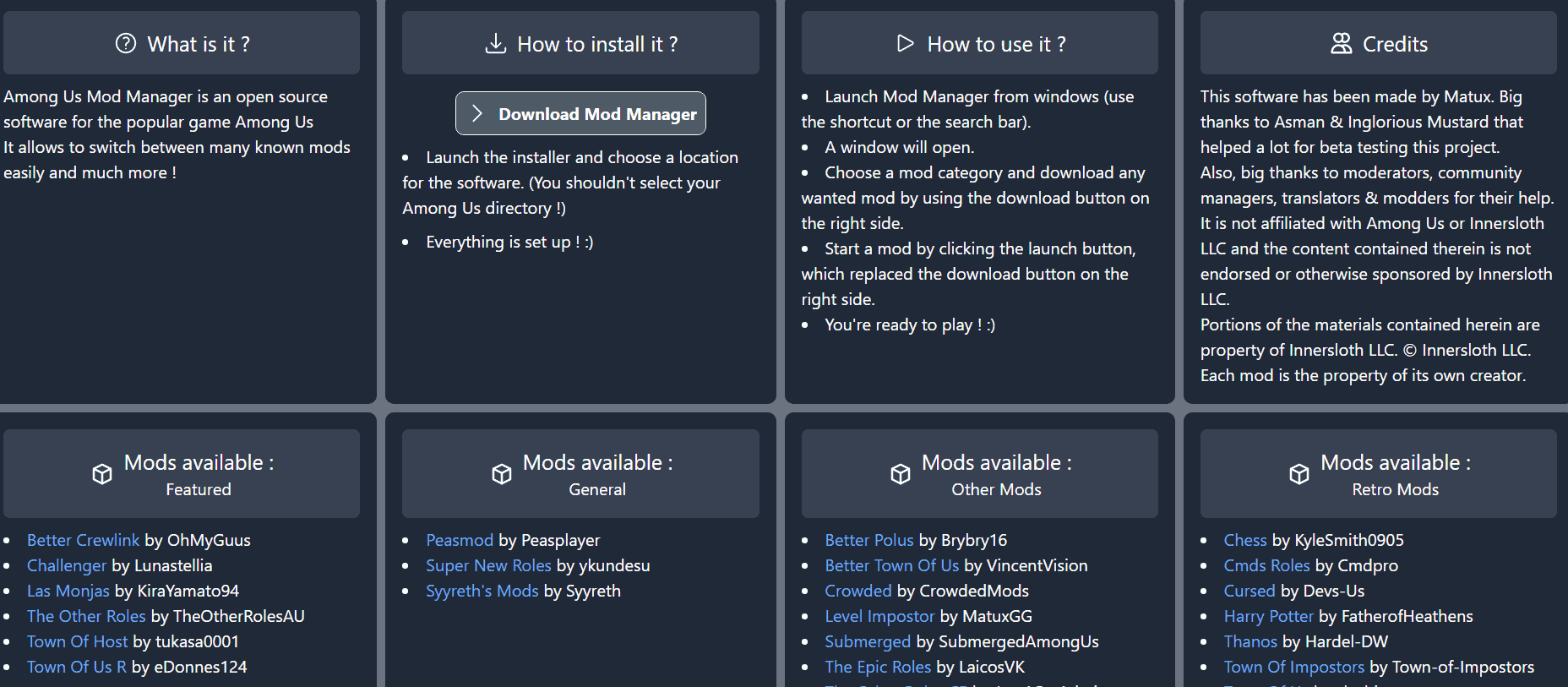Click the Credits heading text

tap(1396, 44)
